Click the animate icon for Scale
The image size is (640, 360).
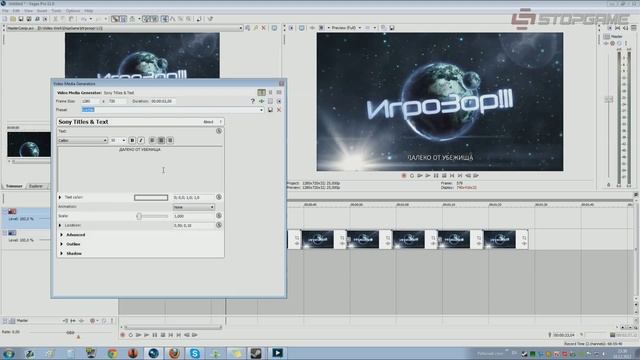click(x=219, y=216)
